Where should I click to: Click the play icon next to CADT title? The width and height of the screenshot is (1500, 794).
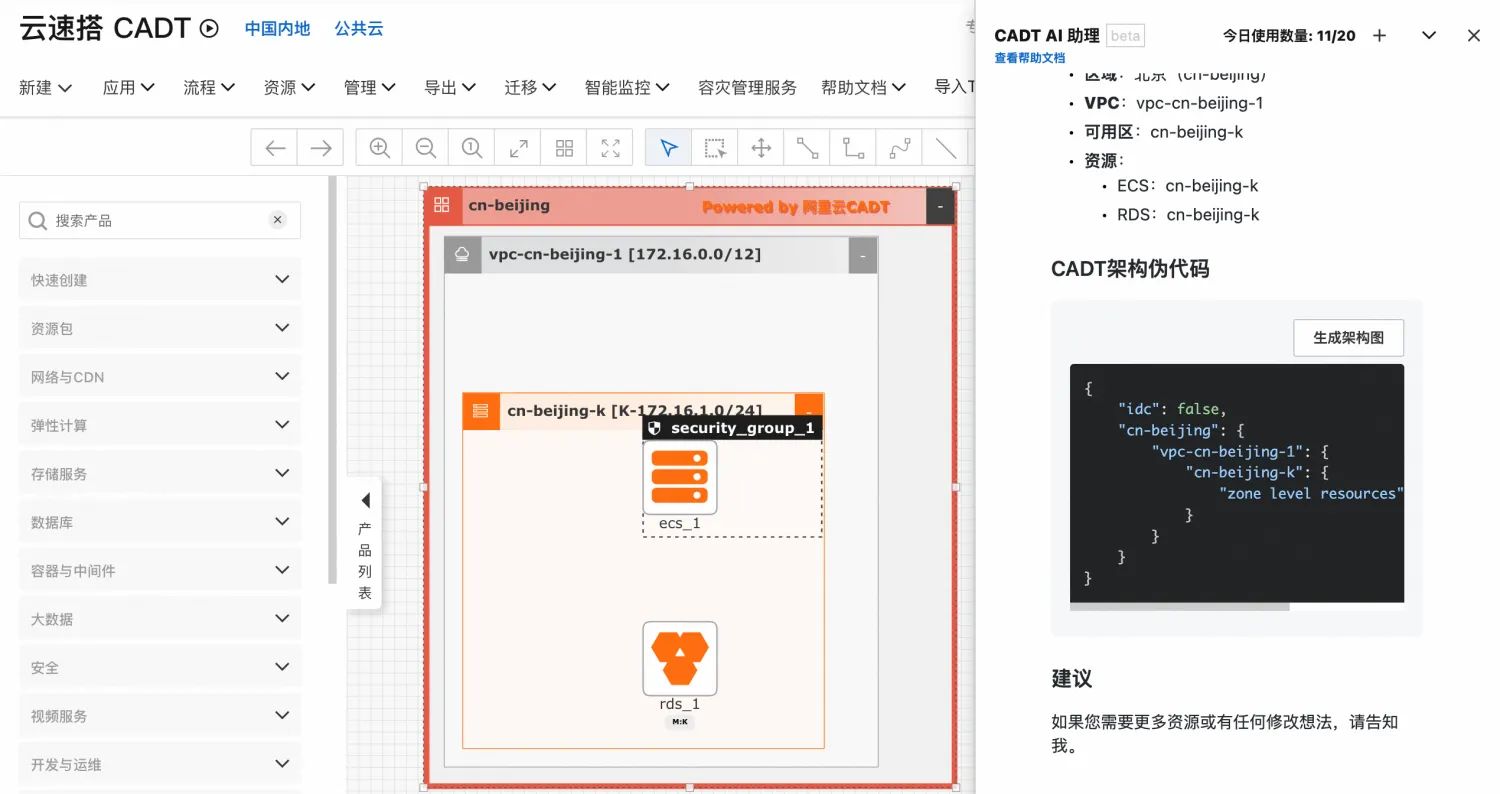[x=209, y=28]
